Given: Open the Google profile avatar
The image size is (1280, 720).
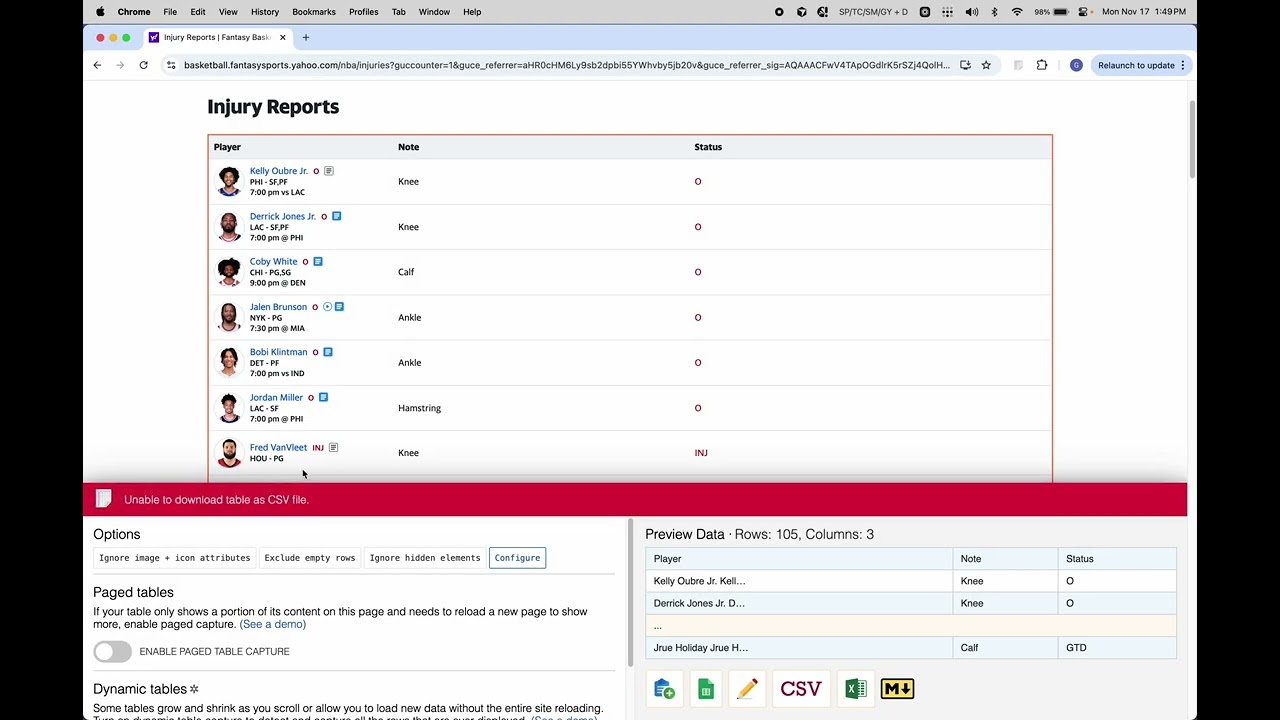Looking at the screenshot, I should 1076,65.
